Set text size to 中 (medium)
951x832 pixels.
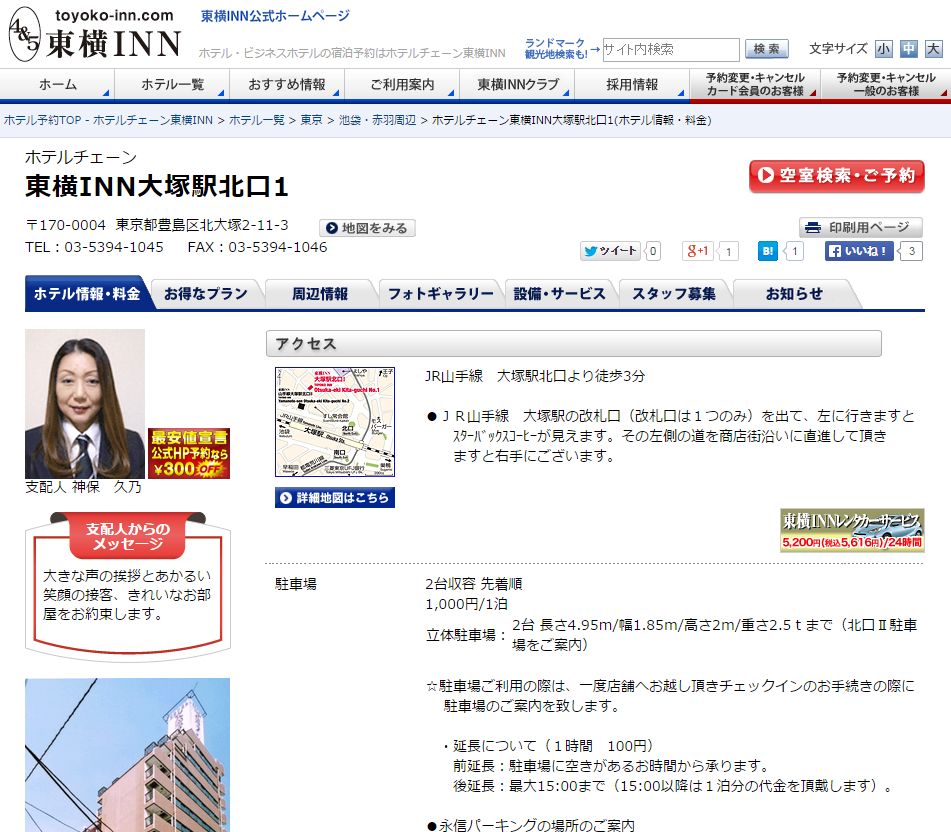(909, 49)
